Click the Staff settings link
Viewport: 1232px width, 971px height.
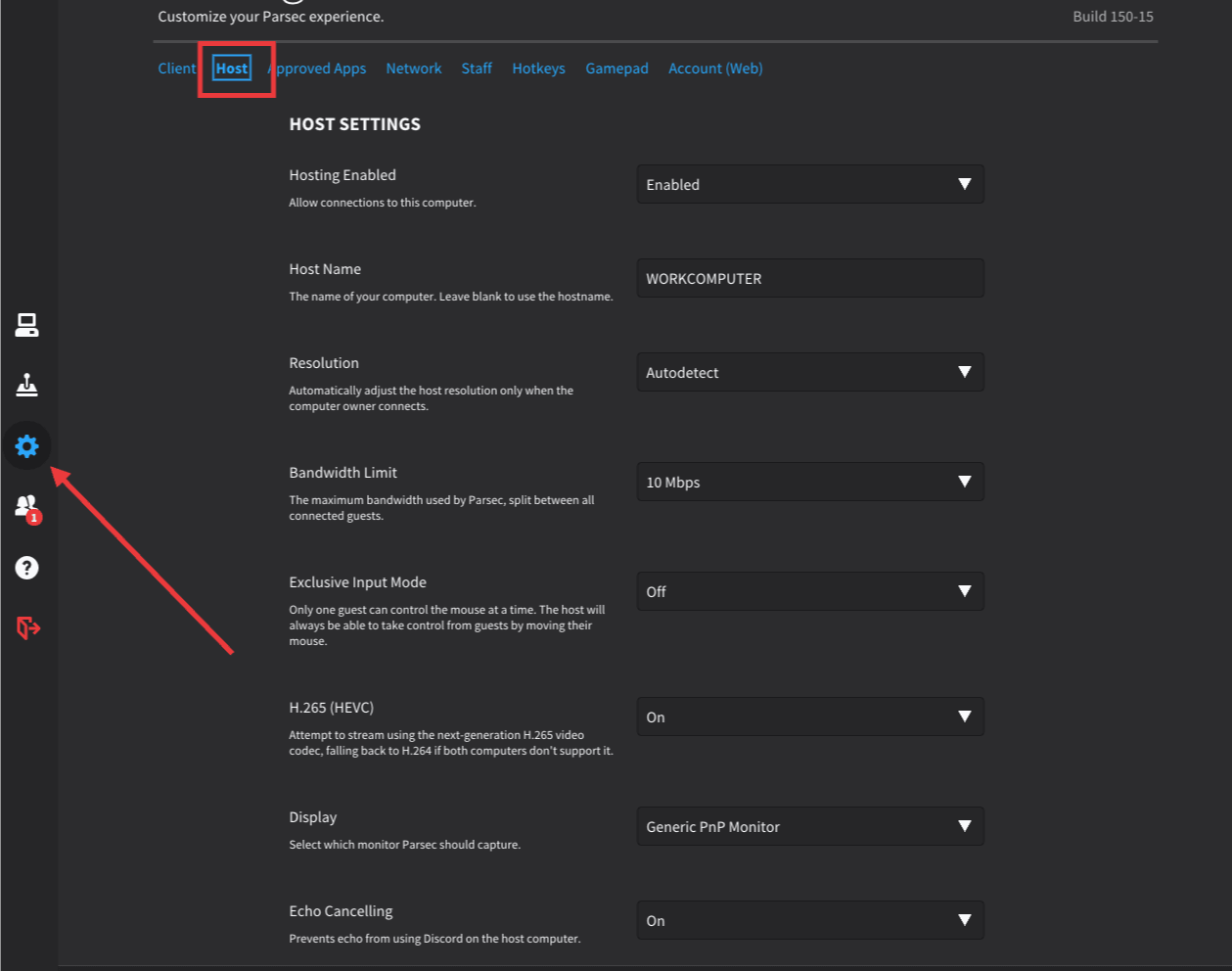tap(477, 69)
